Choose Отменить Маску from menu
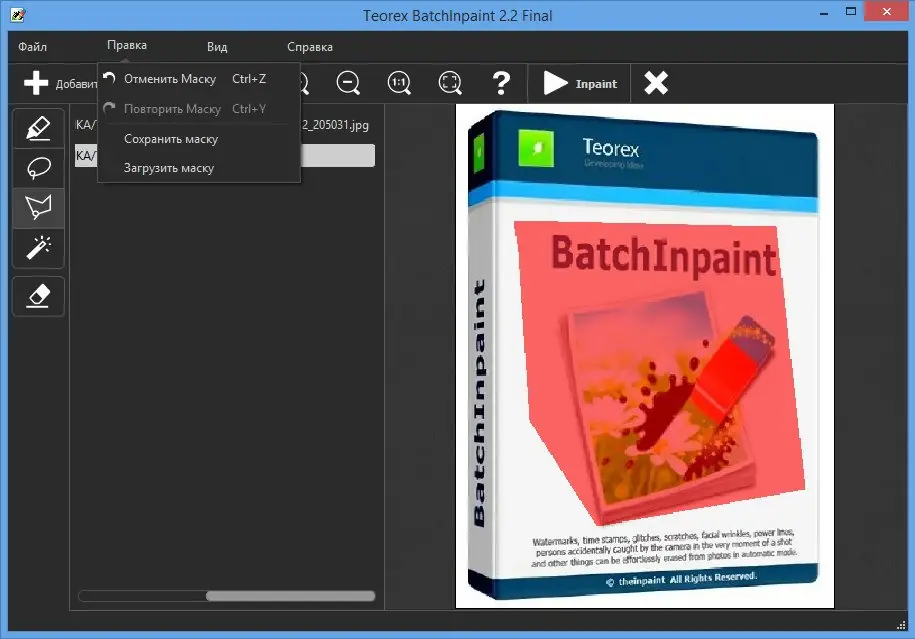The height and width of the screenshot is (639, 915). (x=199, y=79)
